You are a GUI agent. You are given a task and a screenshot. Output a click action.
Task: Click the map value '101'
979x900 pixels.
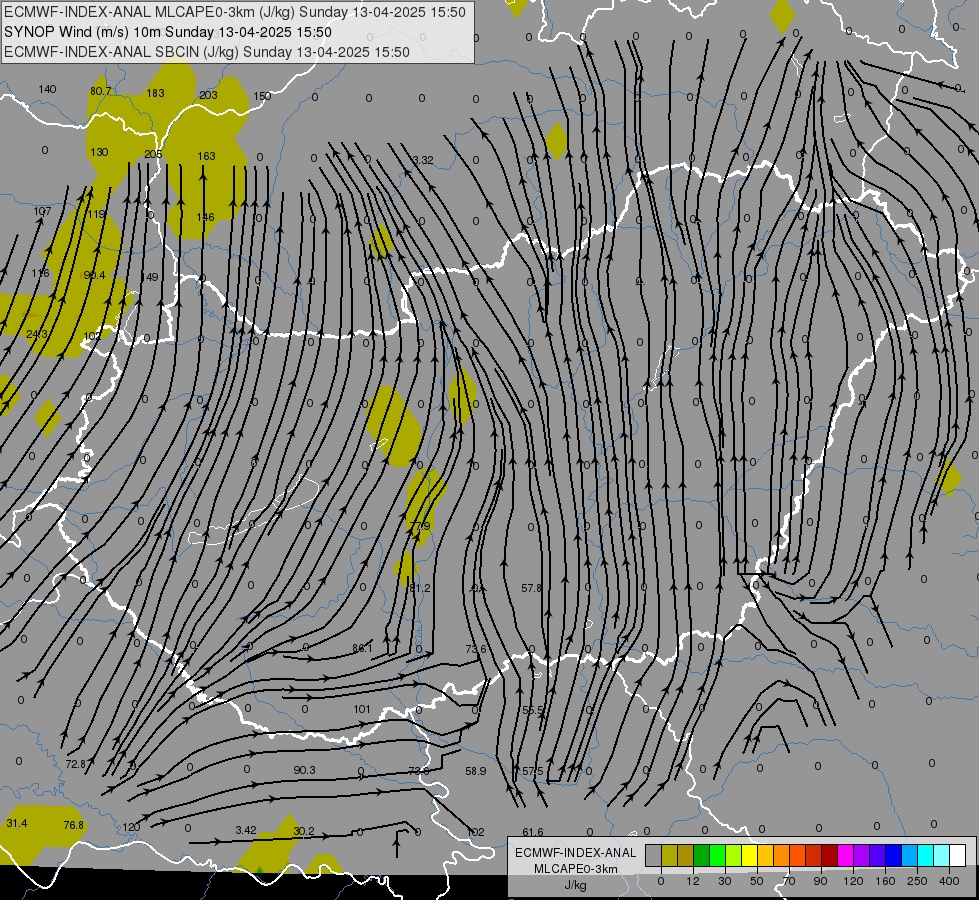tap(362, 709)
